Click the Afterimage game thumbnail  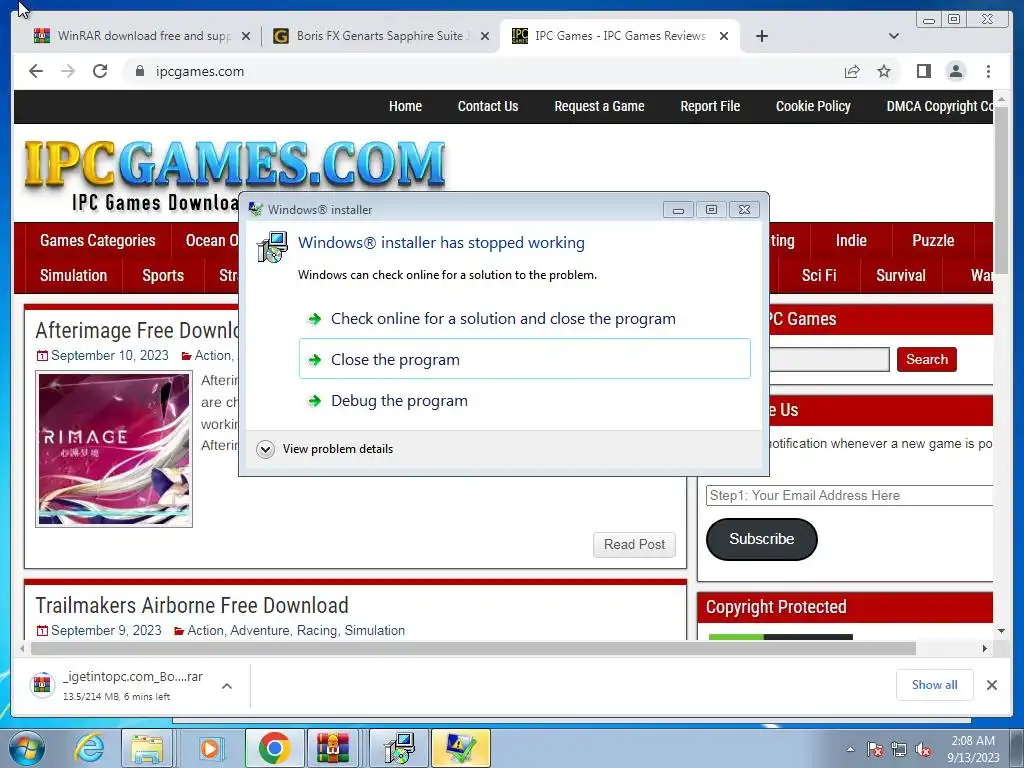point(114,449)
